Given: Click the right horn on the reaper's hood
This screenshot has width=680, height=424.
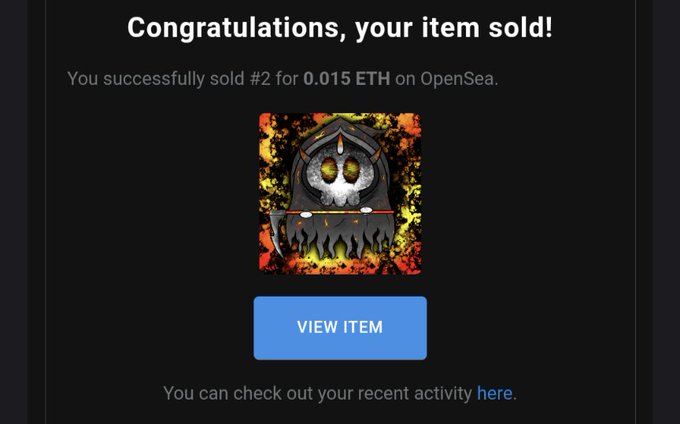Looking at the screenshot, I should pyautogui.click(x=376, y=155).
